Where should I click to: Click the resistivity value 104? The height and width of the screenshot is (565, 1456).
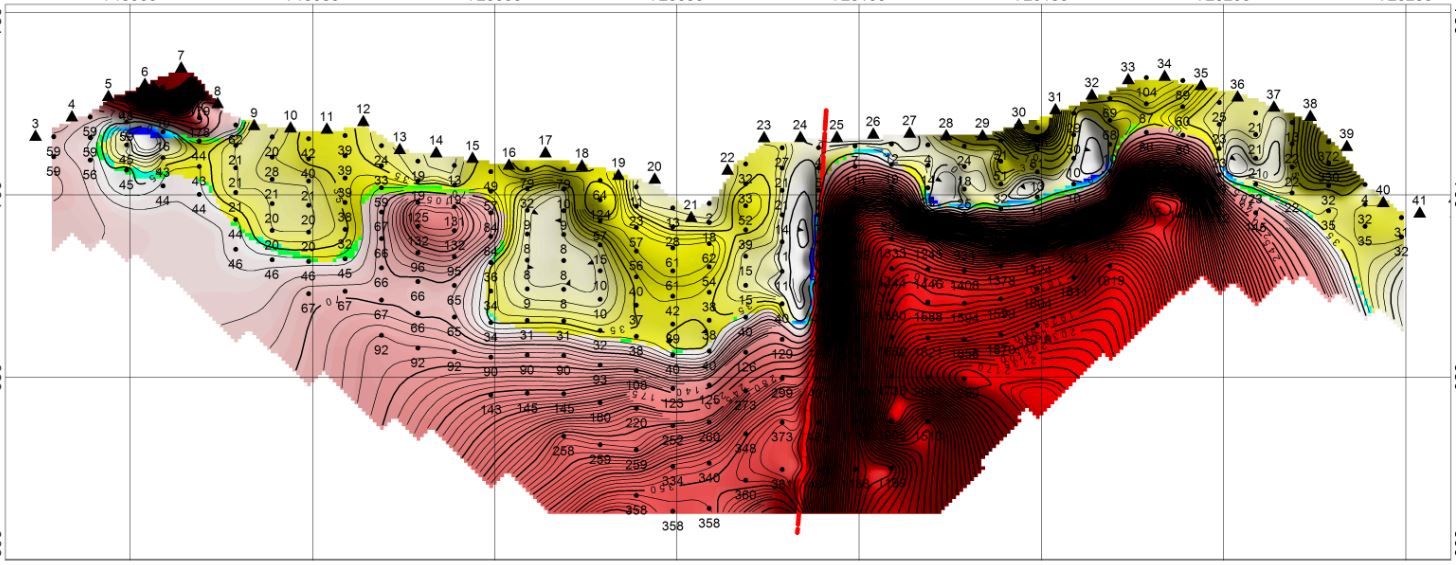pyautogui.click(x=1146, y=92)
